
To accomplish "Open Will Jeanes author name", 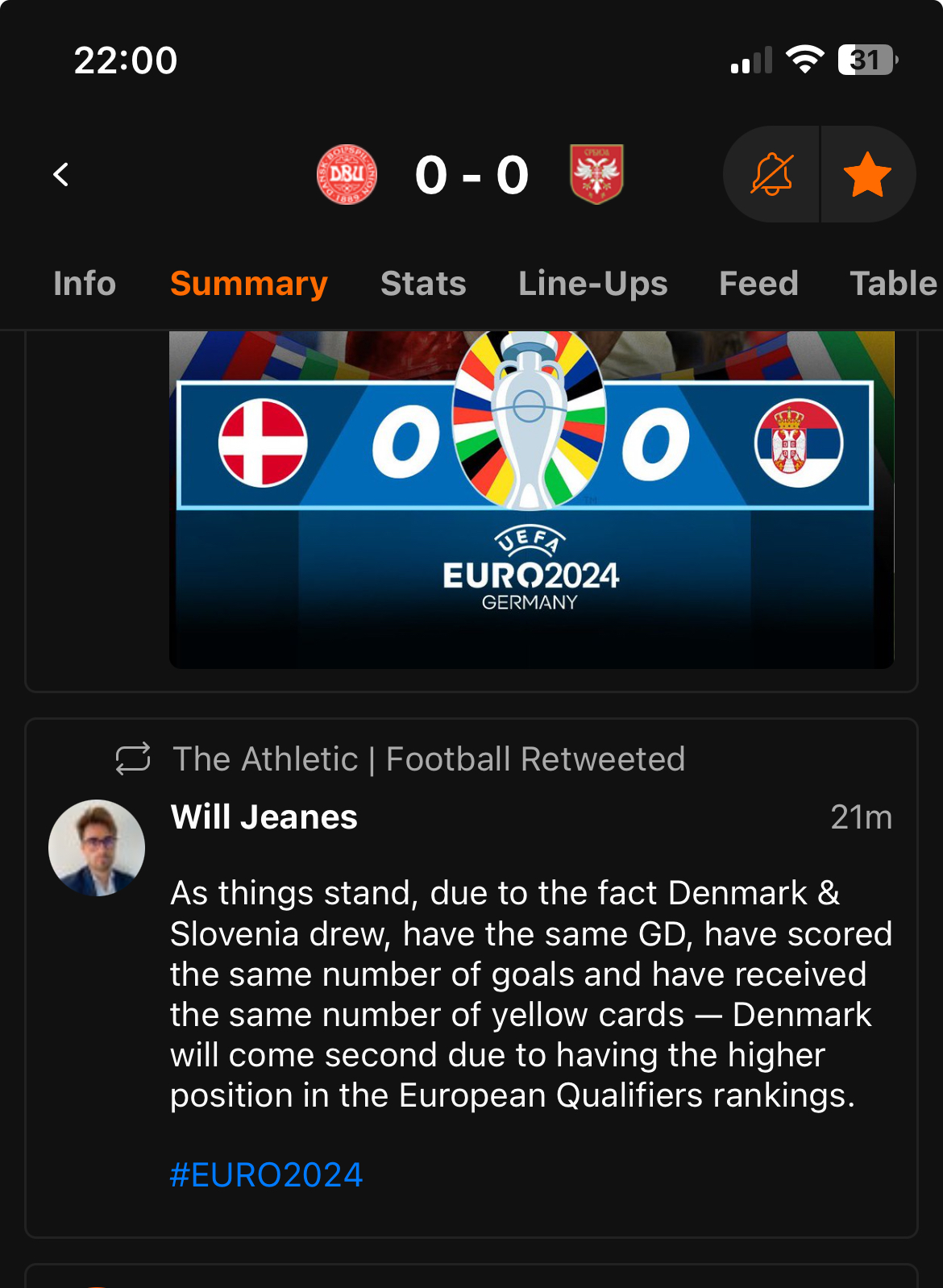I will pyautogui.click(x=264, y=817).
